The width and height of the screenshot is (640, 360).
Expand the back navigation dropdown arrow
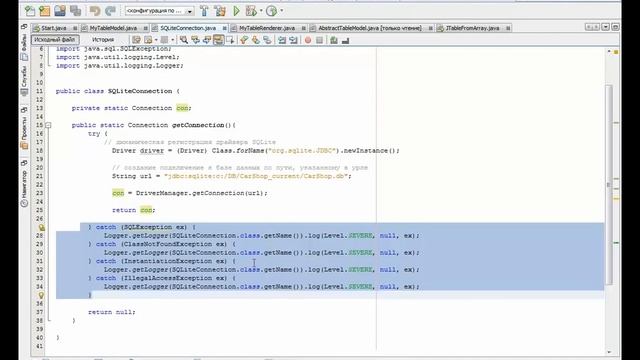[x=156, y=40]
